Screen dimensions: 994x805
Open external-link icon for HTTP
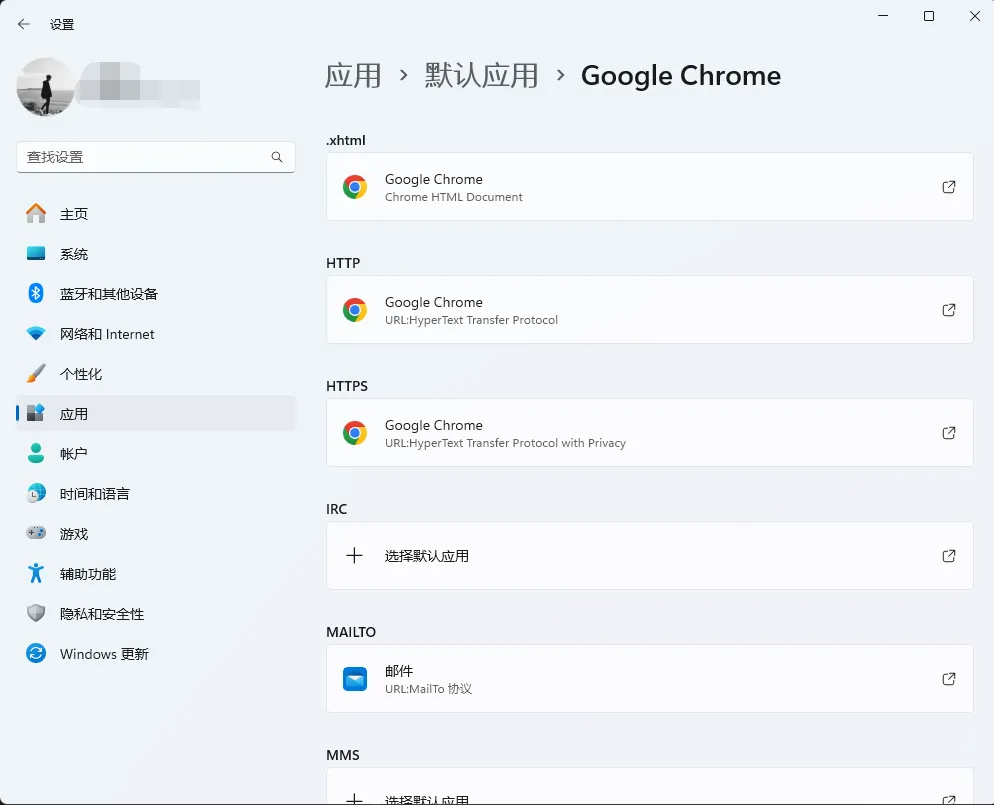948,310
